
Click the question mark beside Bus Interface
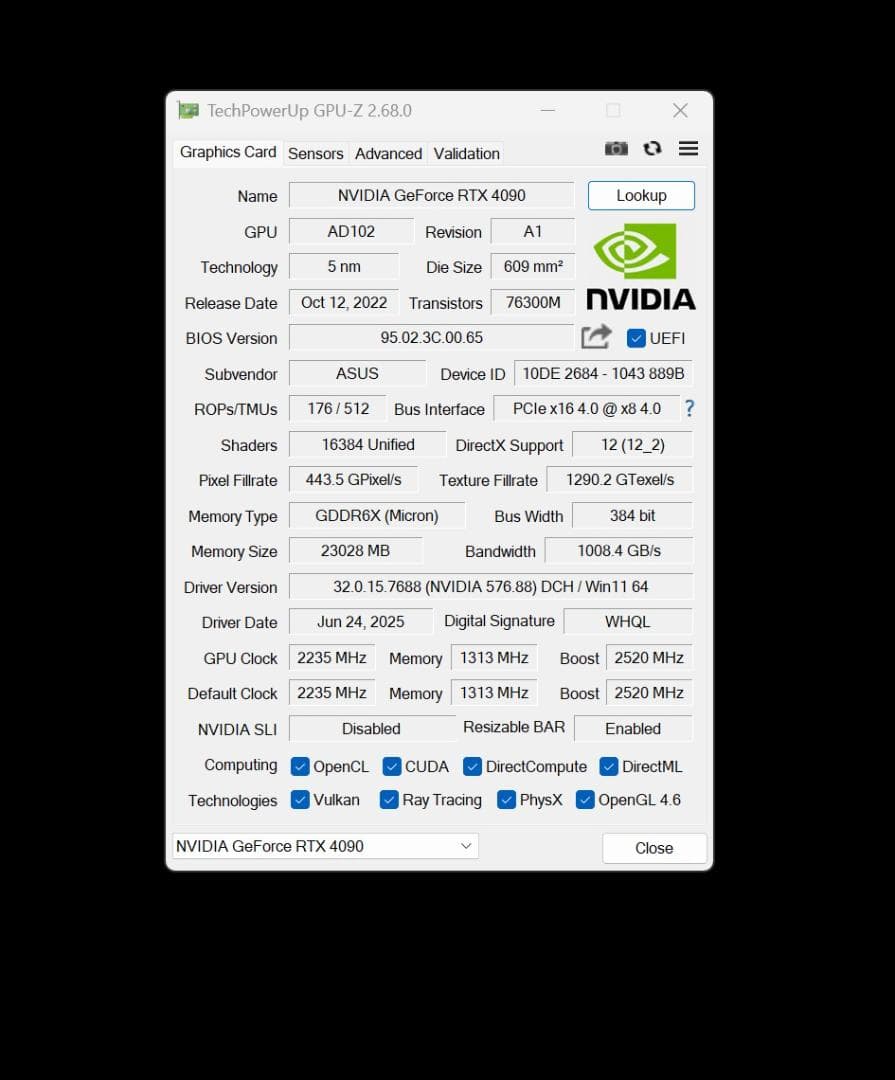689,408
